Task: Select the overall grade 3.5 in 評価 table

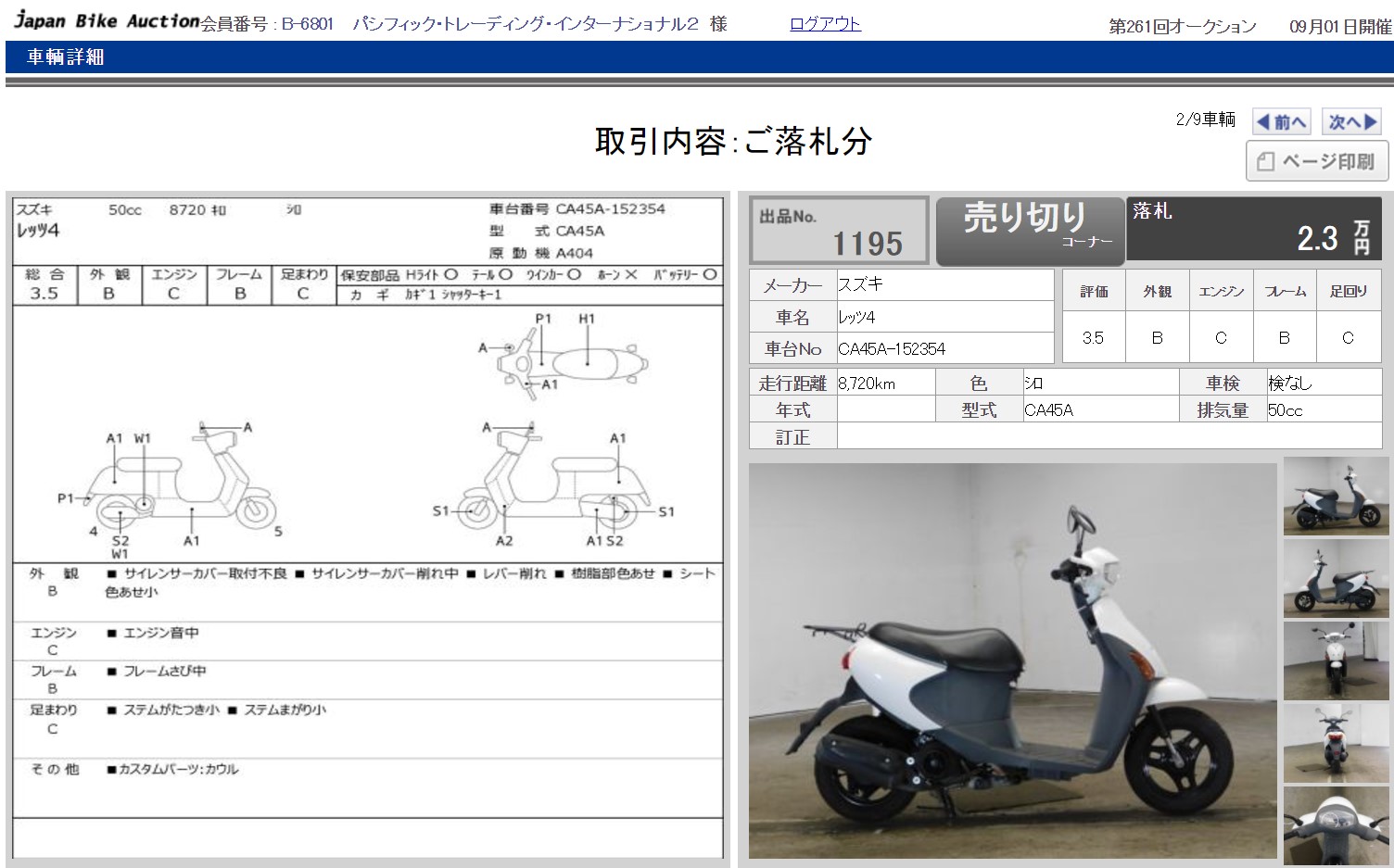Action: tap(1093, 337)
